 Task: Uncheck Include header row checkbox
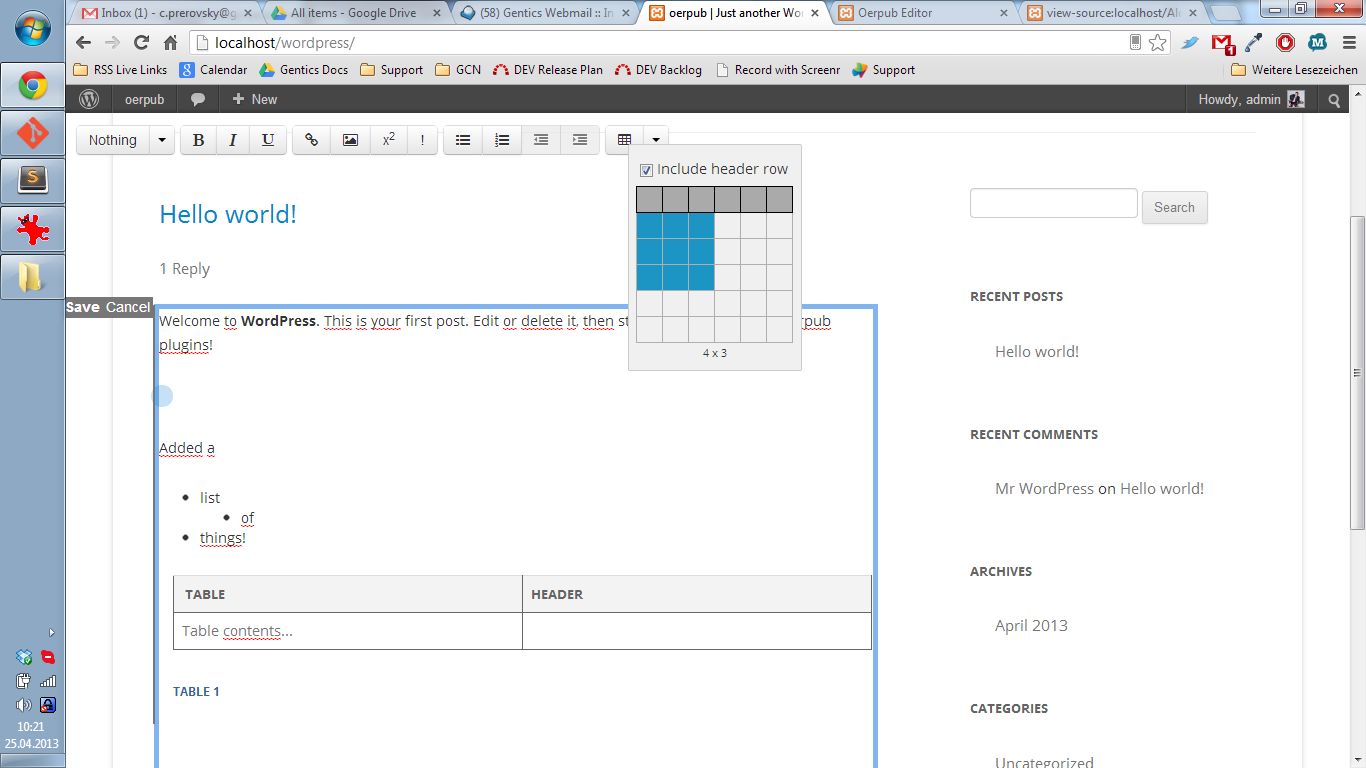[x=646, y=170]
